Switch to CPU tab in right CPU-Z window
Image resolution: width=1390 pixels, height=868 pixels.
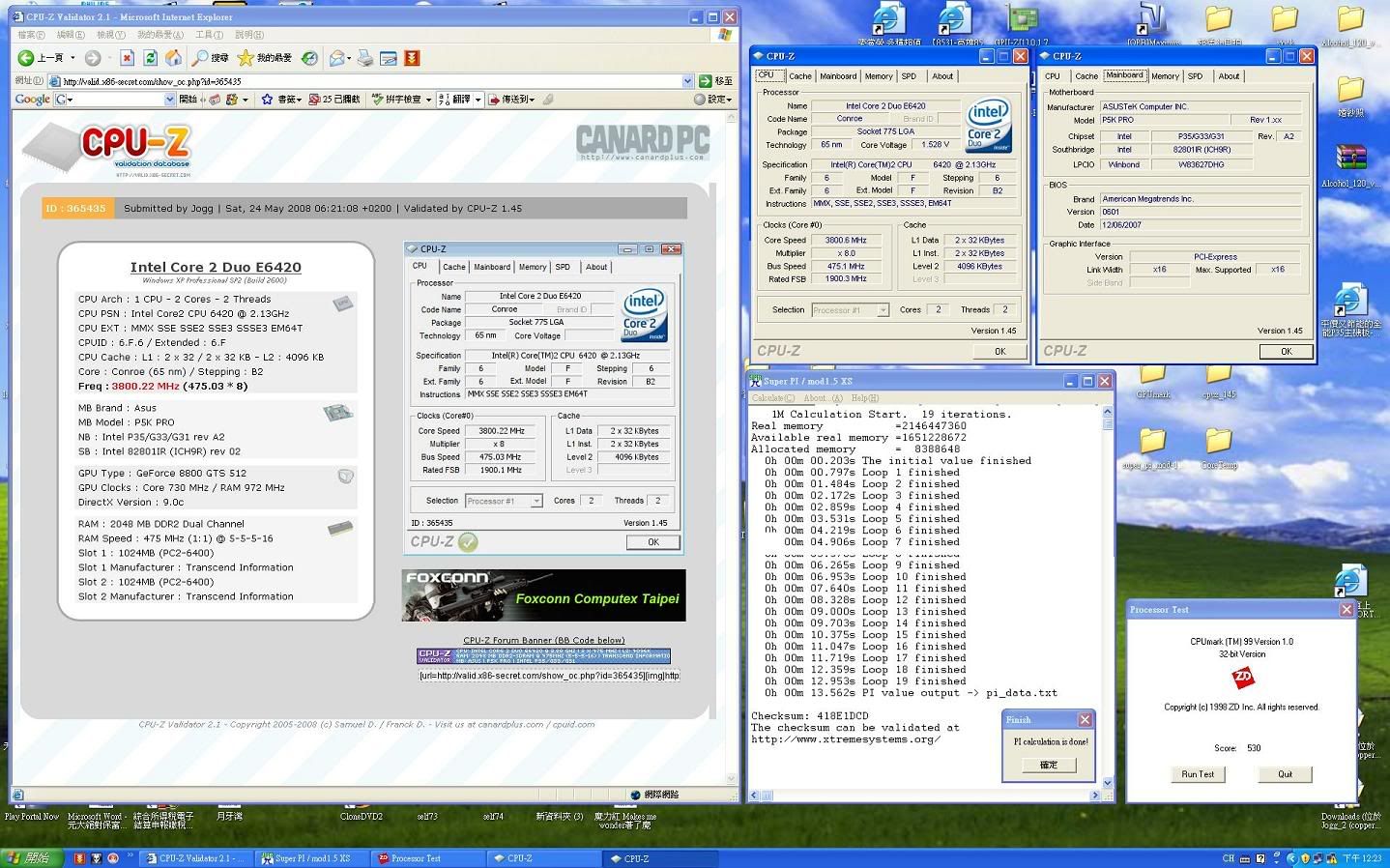(x=1053, y=76)
